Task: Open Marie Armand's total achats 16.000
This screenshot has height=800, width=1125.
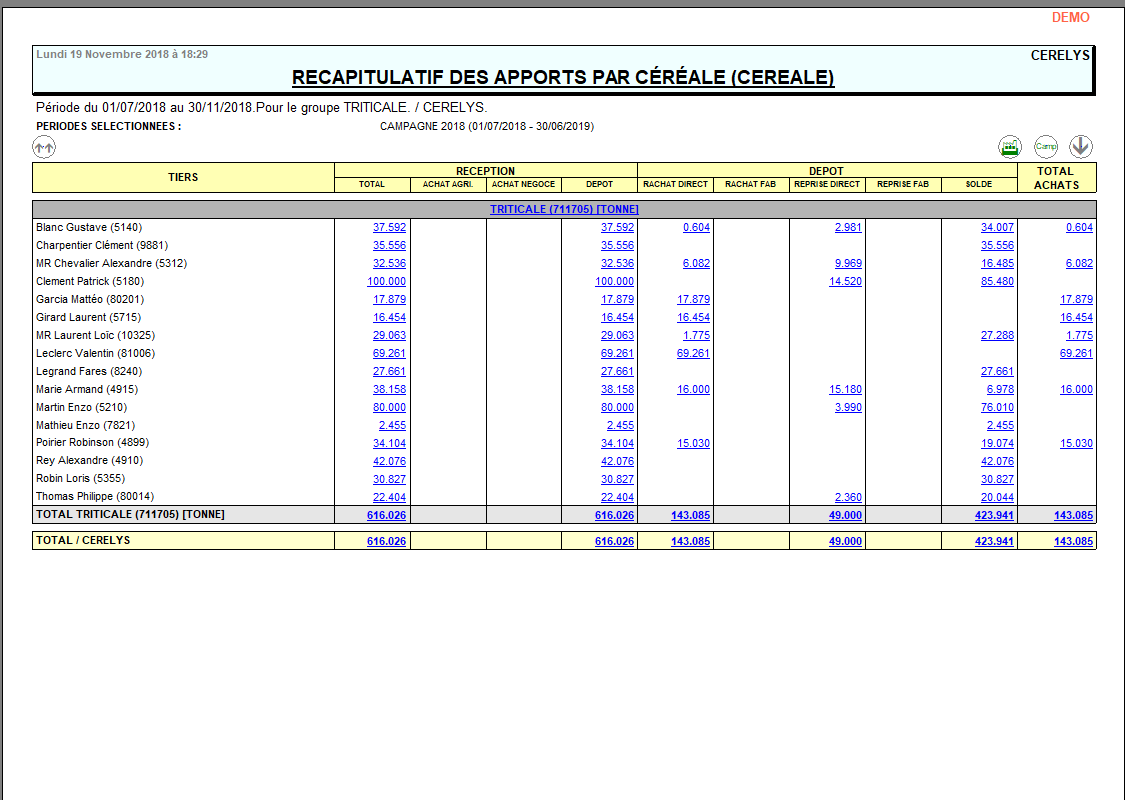Action: click(1076, 390)
